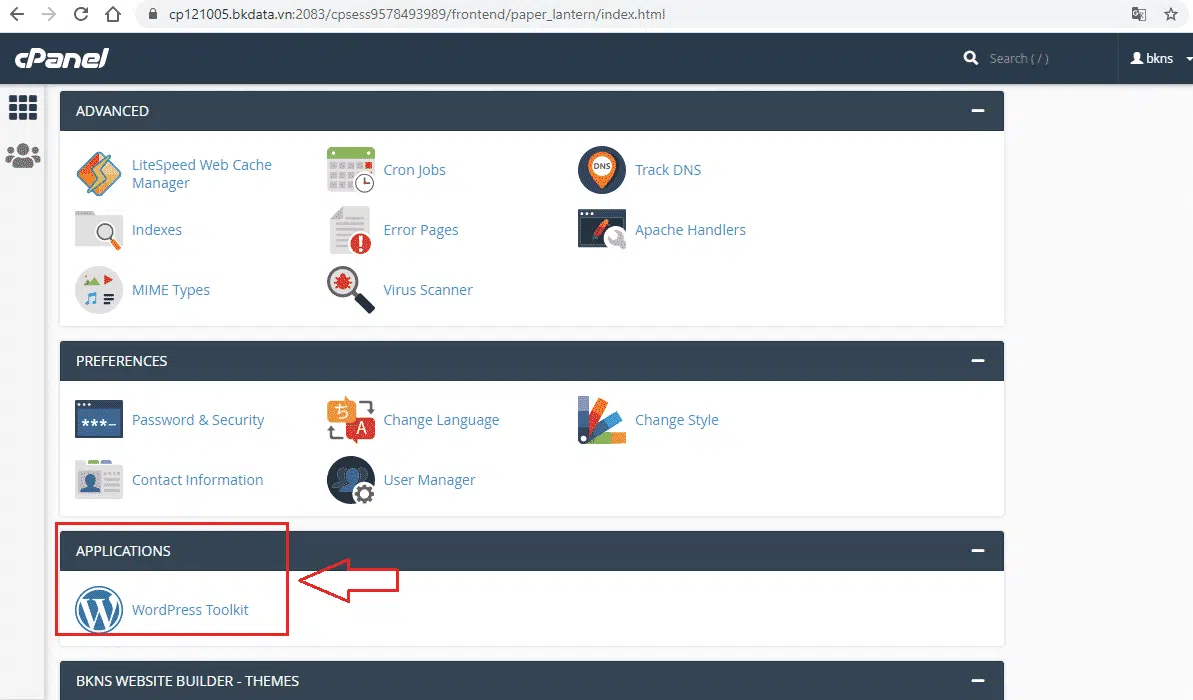Click the Virus Scanner bug icon
1193x700 pixels.
(x=350, y=290)
